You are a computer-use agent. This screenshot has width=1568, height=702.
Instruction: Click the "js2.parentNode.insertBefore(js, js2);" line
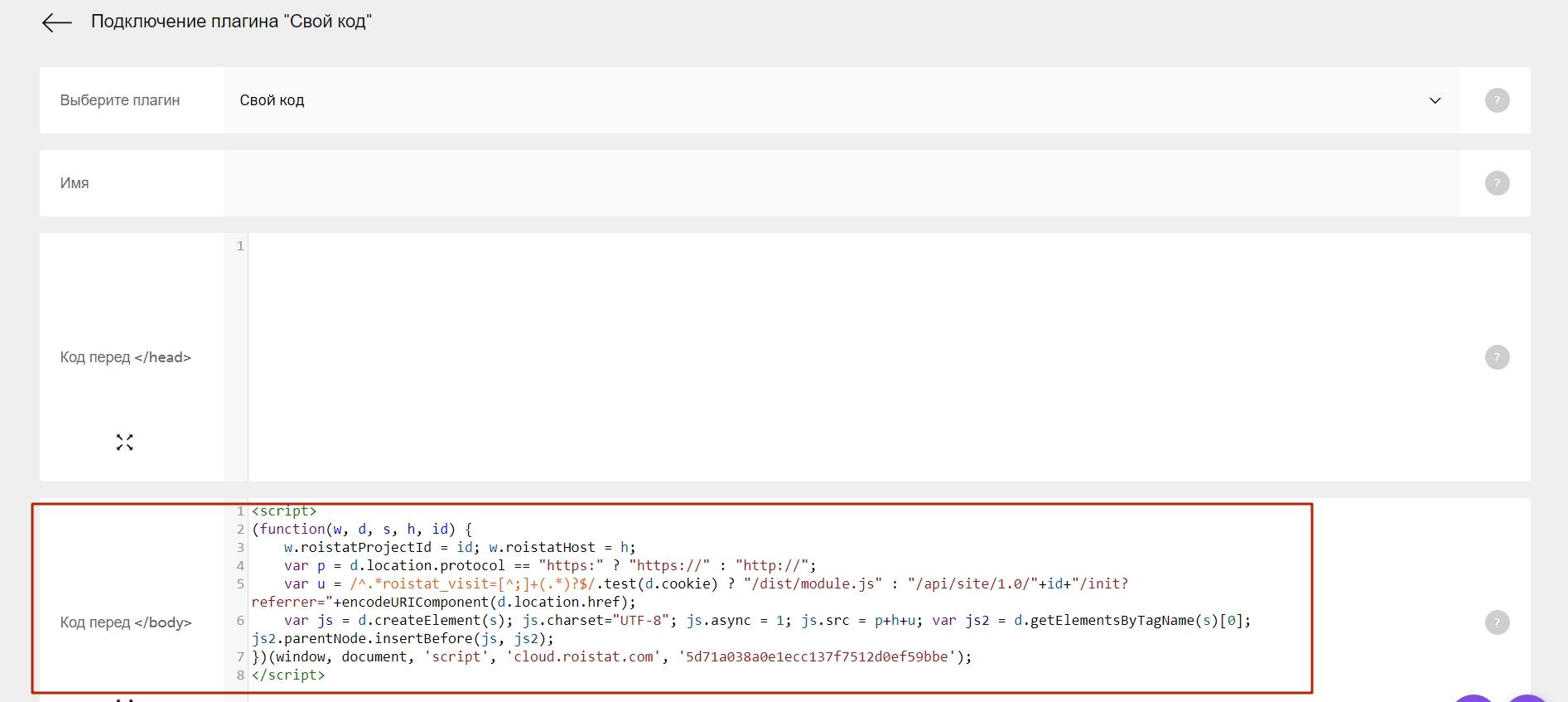pos(403,638)
